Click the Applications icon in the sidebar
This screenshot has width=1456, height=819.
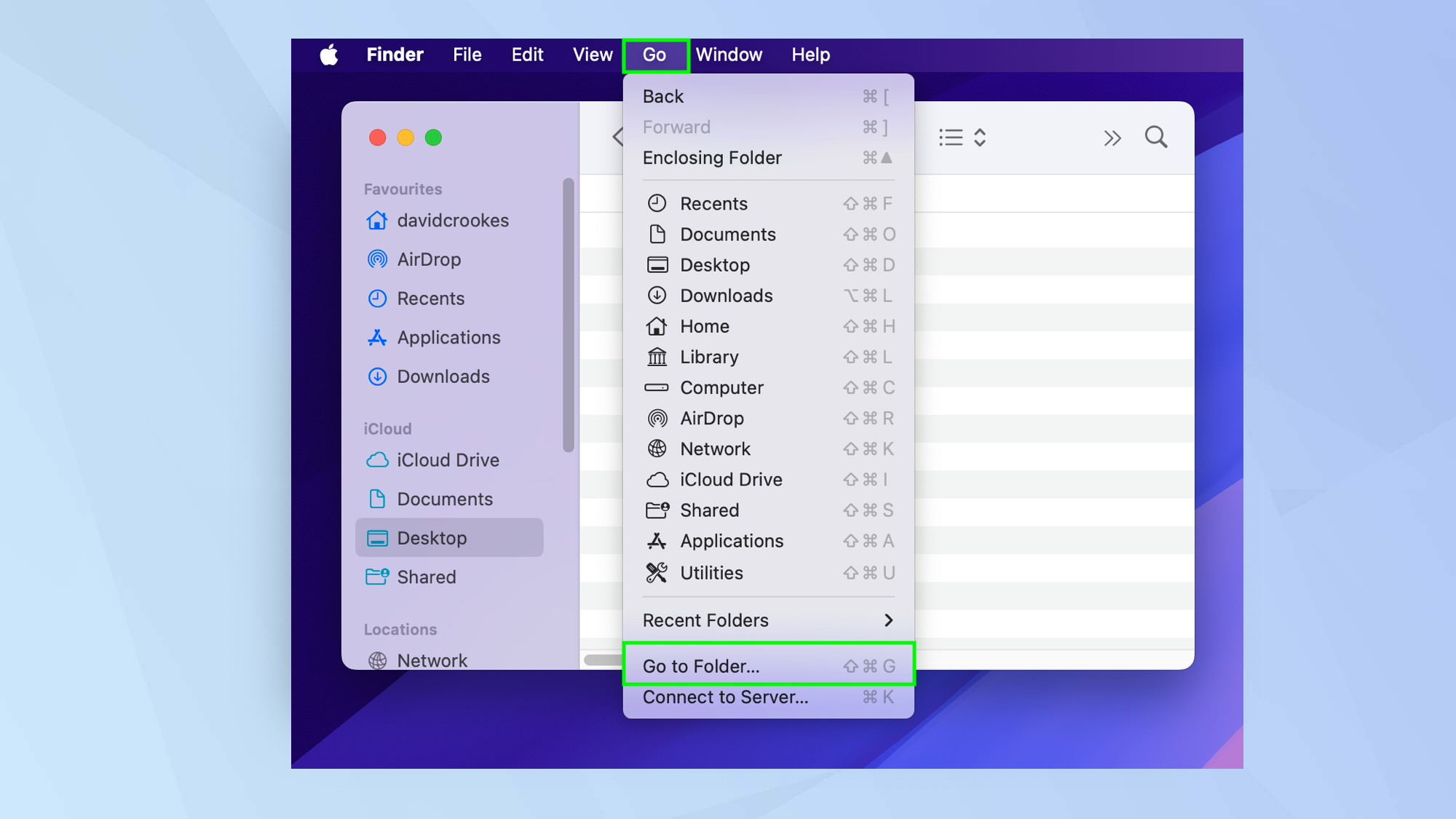pos(377,338)
